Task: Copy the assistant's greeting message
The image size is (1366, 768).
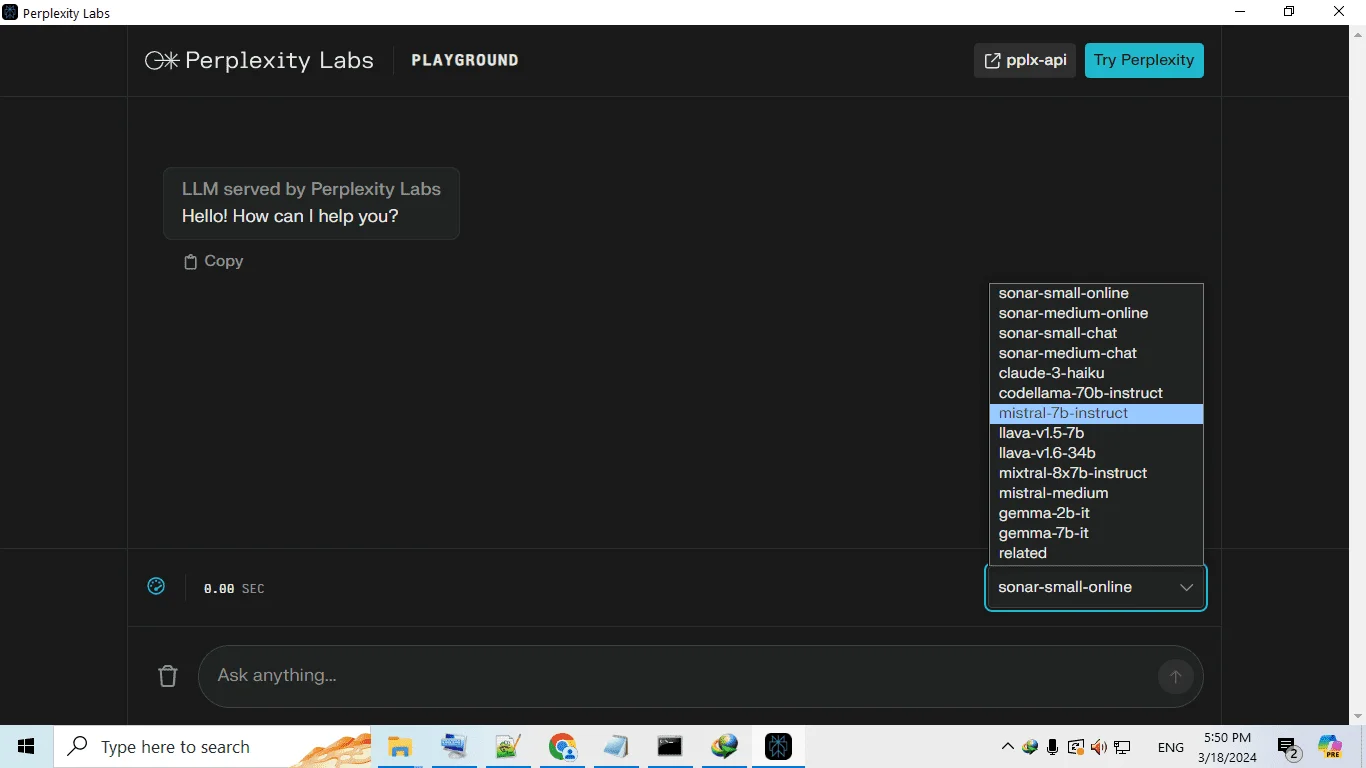Action: [213, 261]
